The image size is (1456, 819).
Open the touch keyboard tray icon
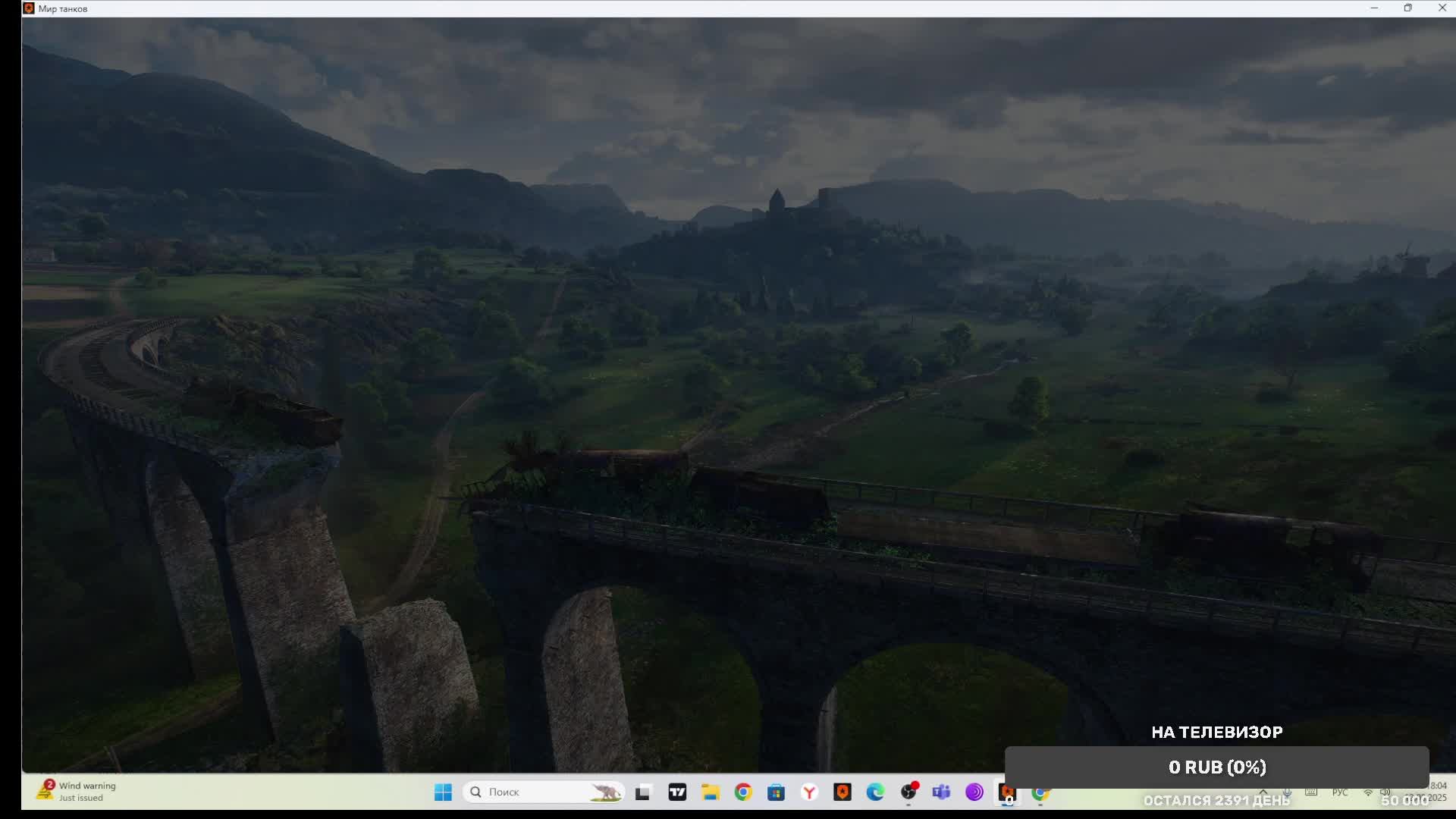(1311, 792)
